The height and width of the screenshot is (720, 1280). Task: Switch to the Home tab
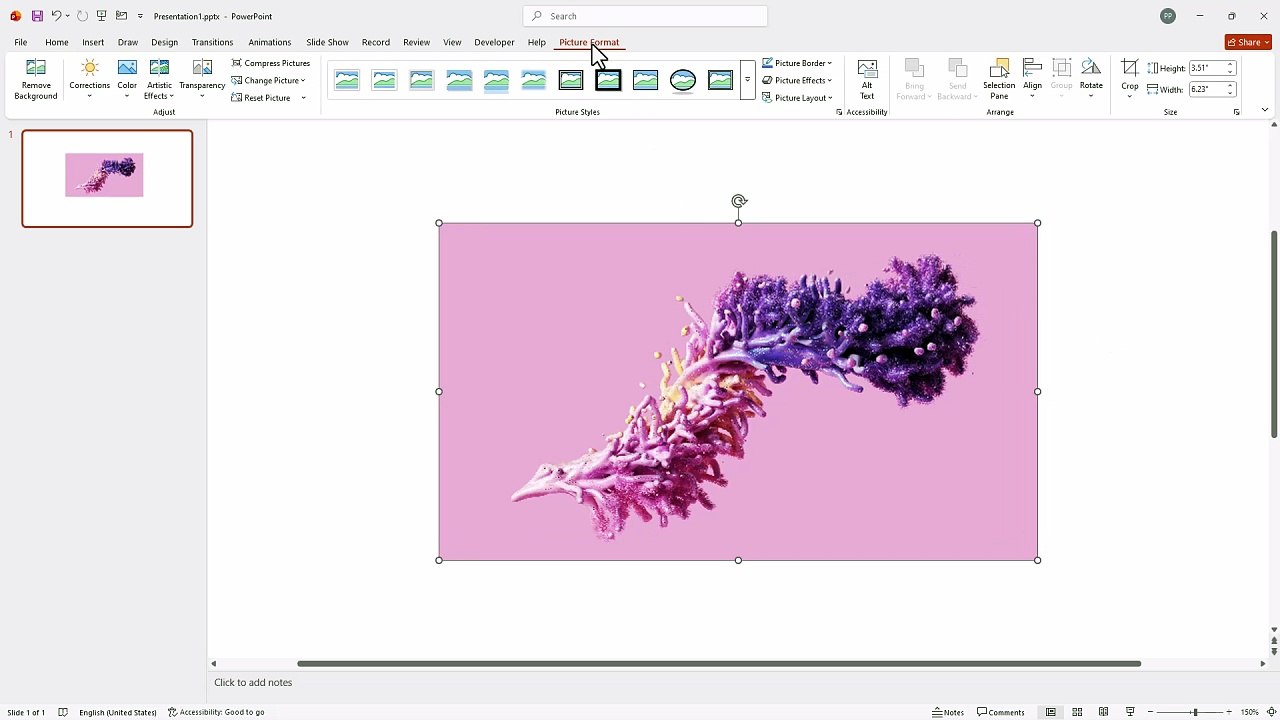pos(56,42)
